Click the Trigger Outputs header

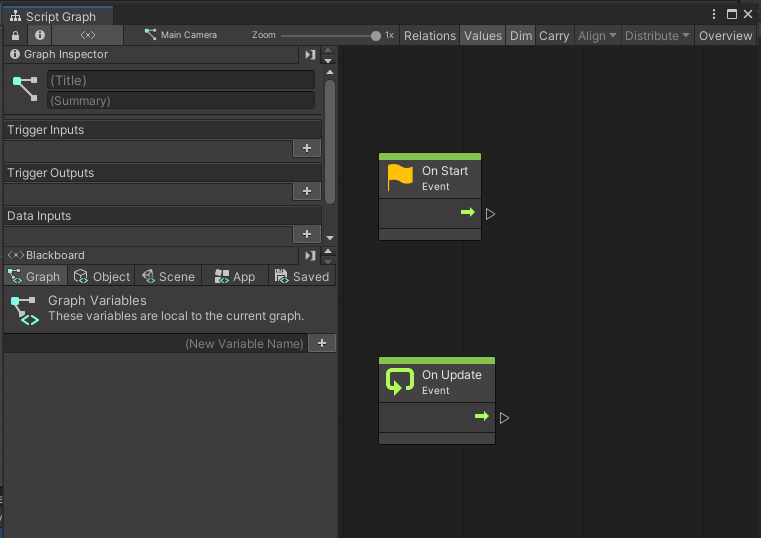(x=163, y=173)
